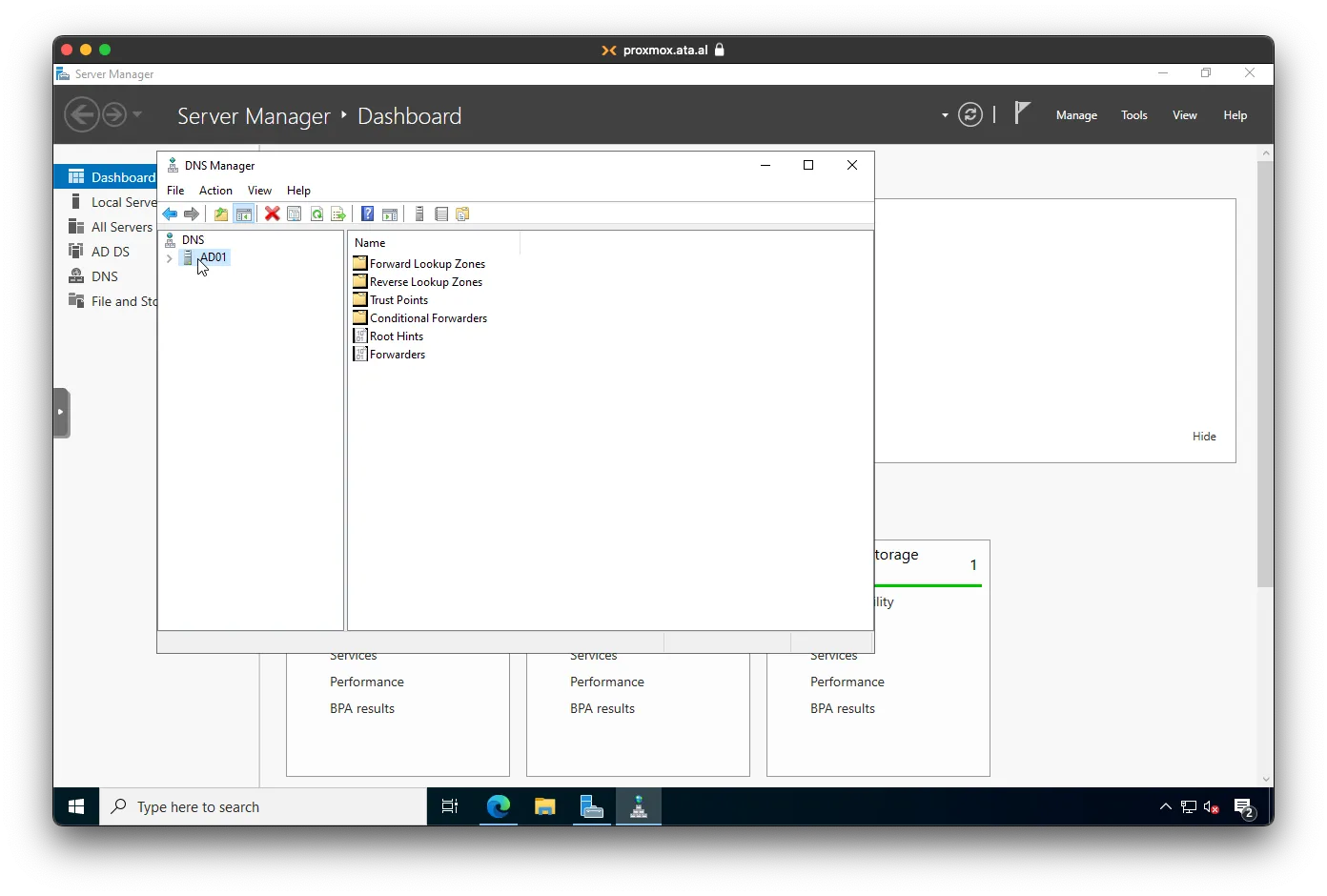Click the Export List toolbar icon
Screen dimensions: 1327x896
click(x=337, y=214)
